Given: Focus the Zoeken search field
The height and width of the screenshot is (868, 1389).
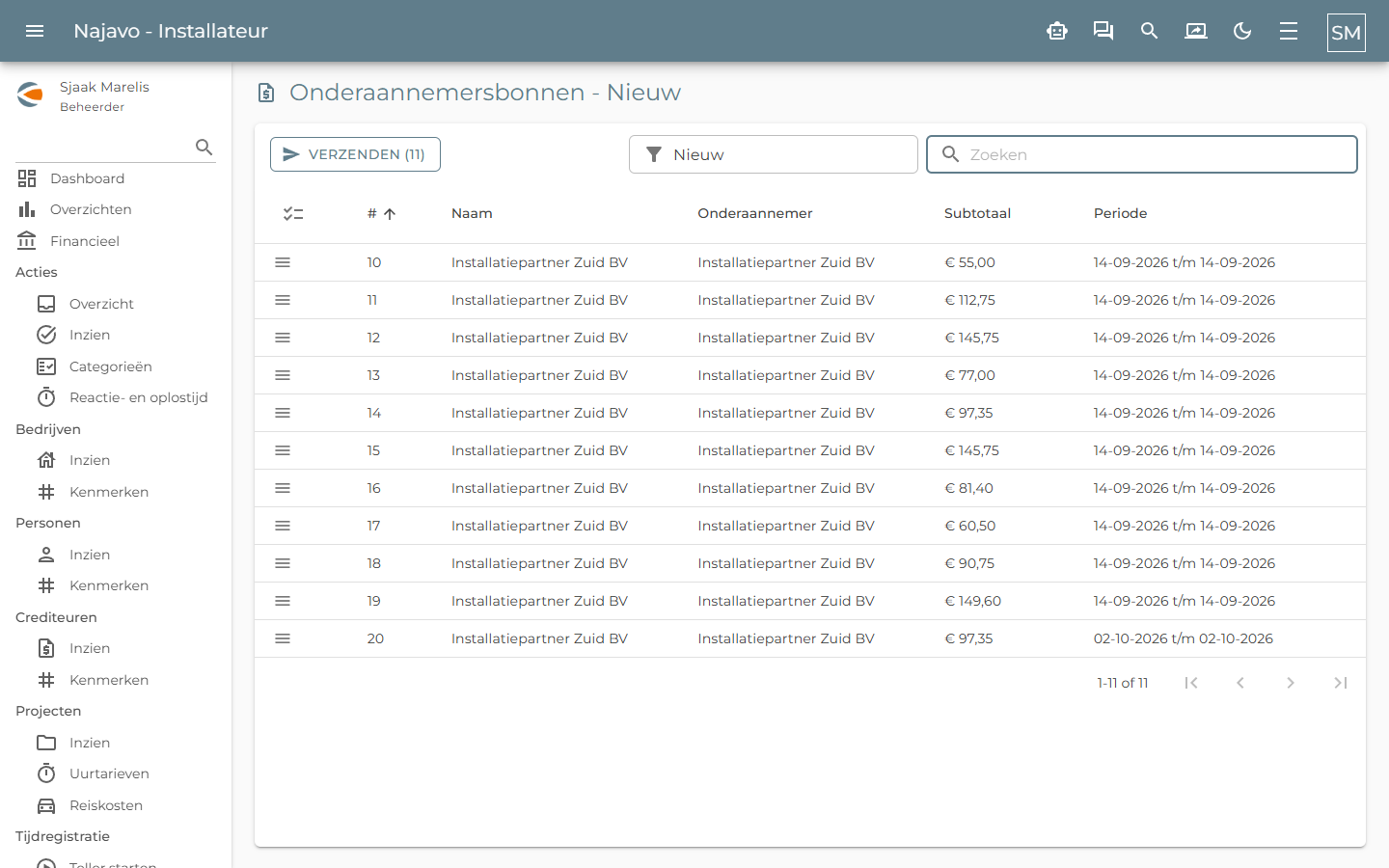Looking at the screenshot, I should pyautogui.click(x=1142, y=154).
